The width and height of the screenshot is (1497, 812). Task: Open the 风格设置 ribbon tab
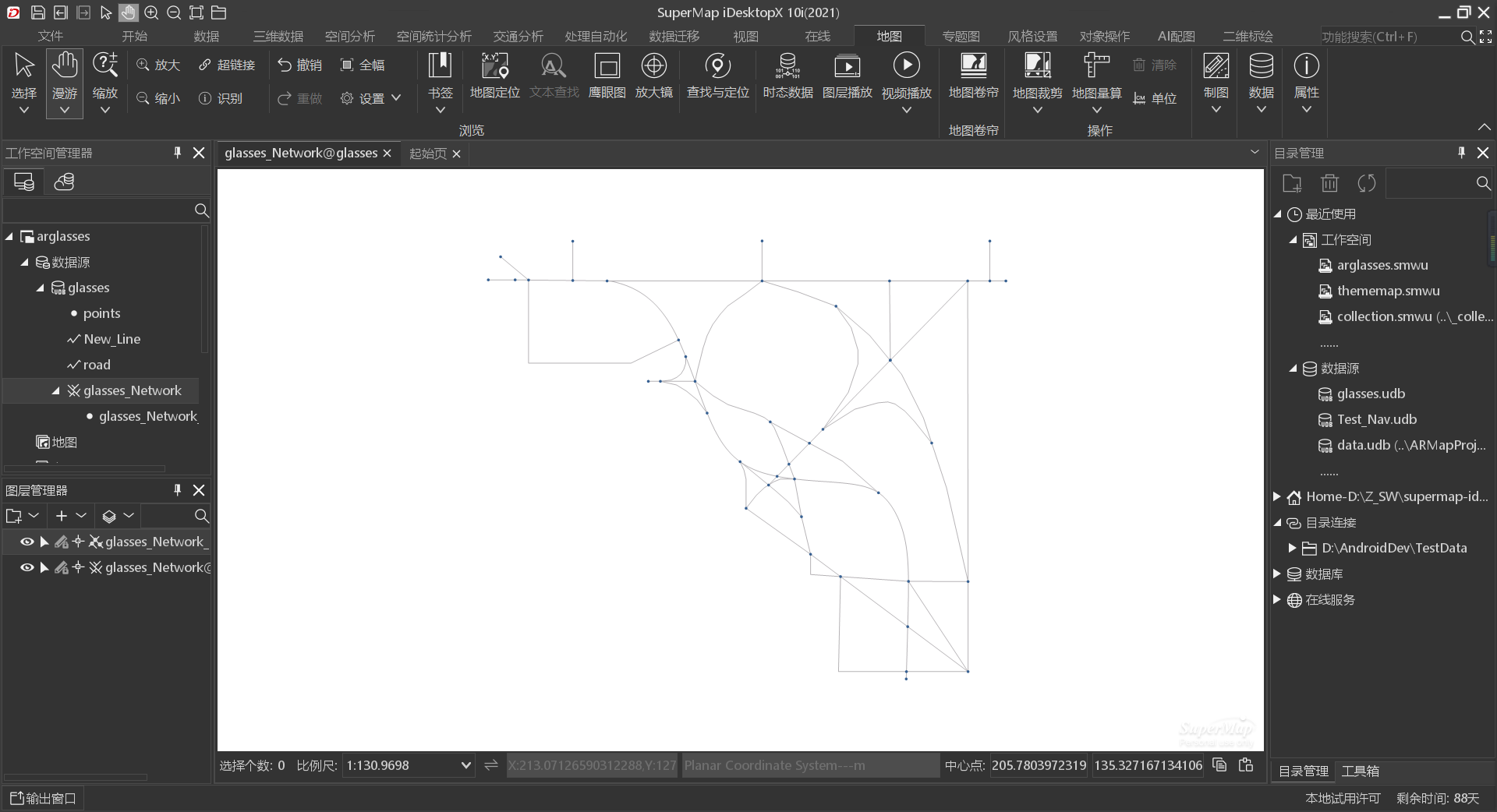pos(1032,37)
